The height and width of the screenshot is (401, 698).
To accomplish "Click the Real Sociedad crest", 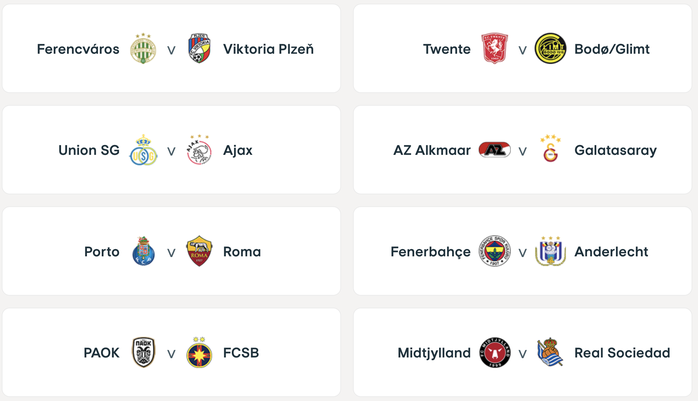I will tap(550, 352).
